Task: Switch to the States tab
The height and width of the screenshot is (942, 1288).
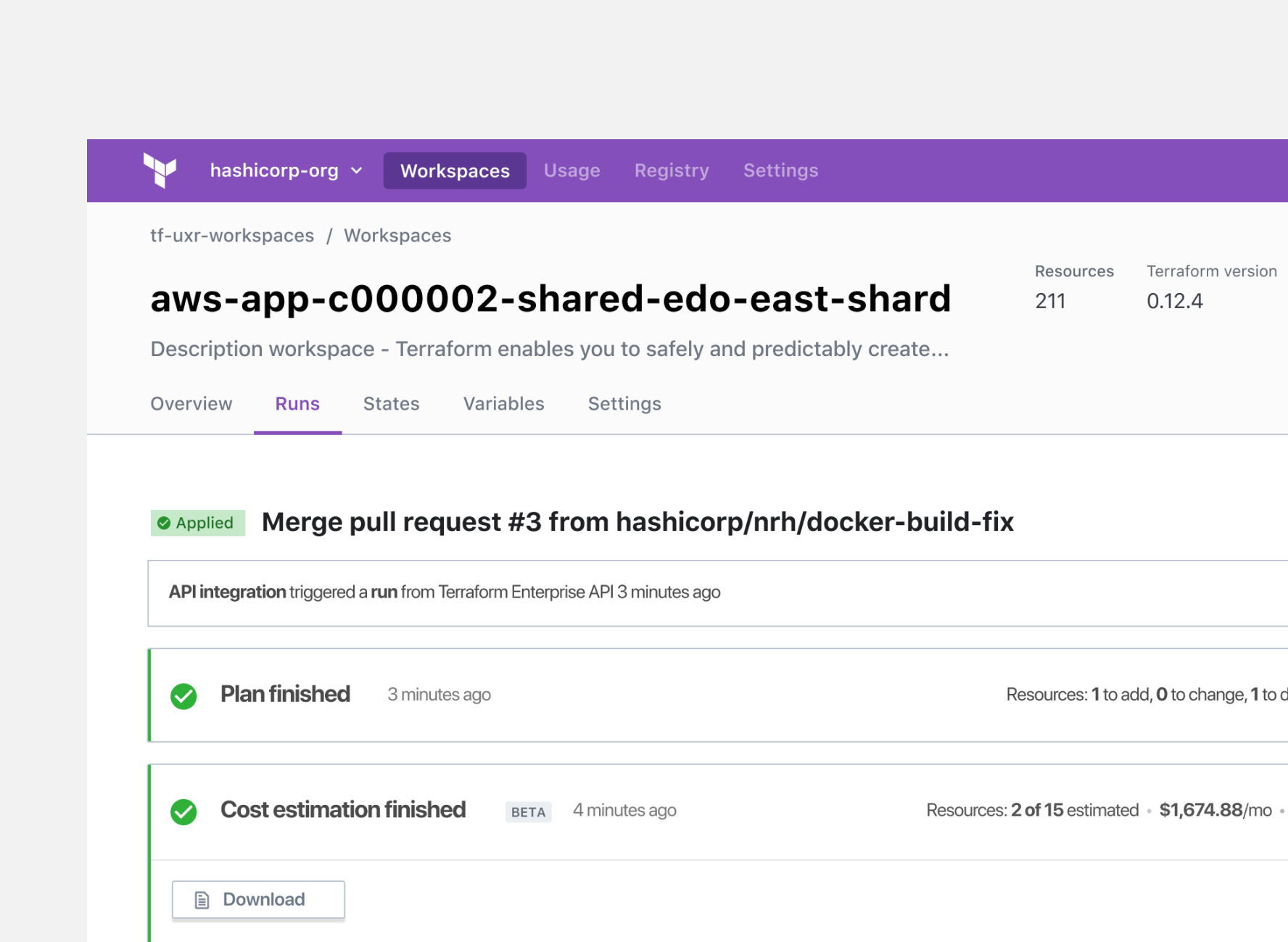Action: pos(392,404)
